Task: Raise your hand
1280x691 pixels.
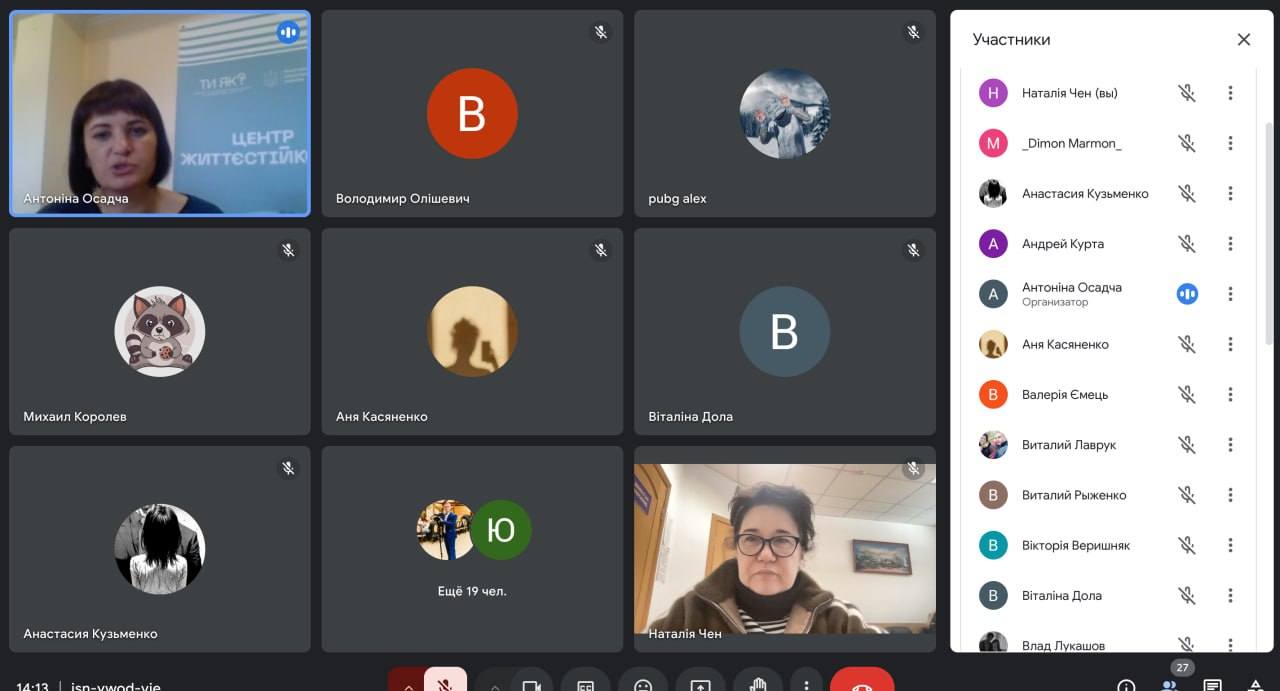Action: (757, 684)
